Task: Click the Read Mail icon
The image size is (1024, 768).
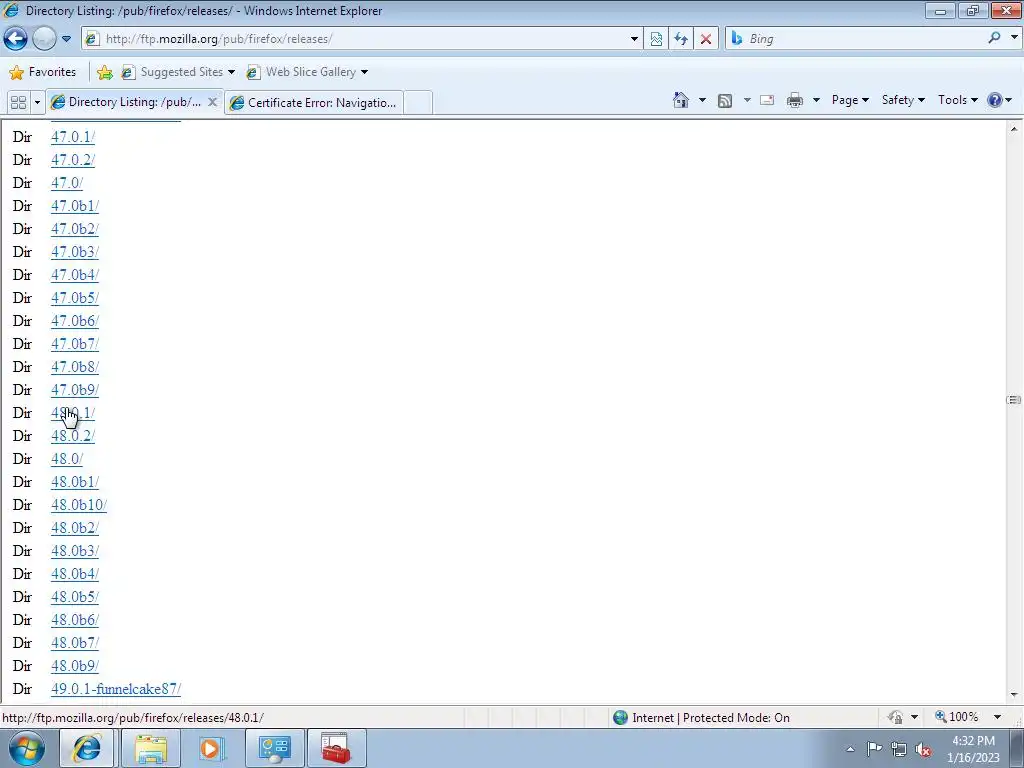Action: coord(767,100)
